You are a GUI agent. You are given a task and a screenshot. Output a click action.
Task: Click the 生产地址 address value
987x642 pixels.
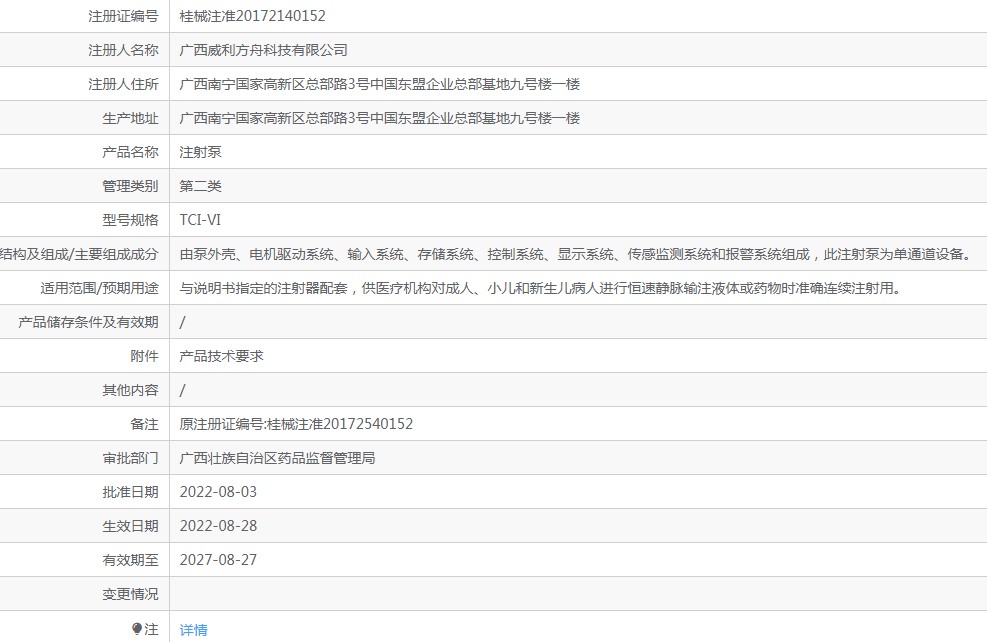380,118
